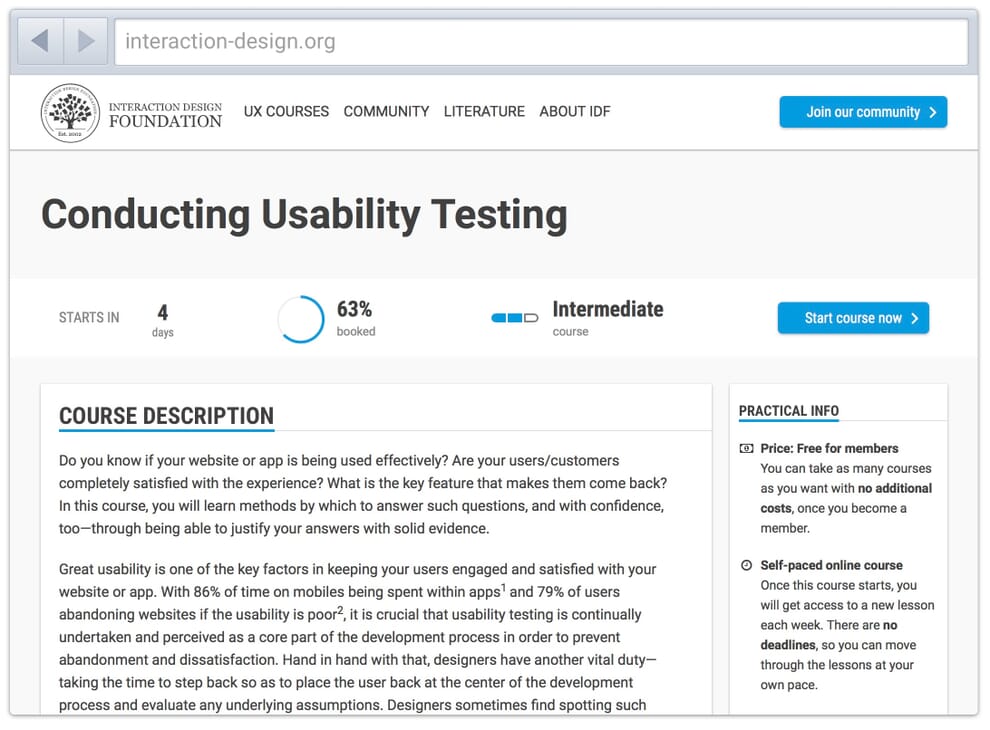This screenshot has width=990, height=730.
Task: Click the browser back arrow
Action: (39, 41)
